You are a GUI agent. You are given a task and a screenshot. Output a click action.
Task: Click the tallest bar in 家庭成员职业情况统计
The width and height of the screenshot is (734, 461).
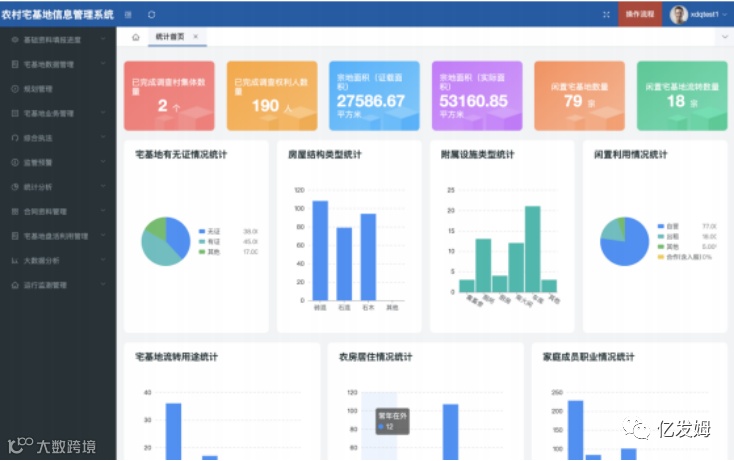click(575, 430)
